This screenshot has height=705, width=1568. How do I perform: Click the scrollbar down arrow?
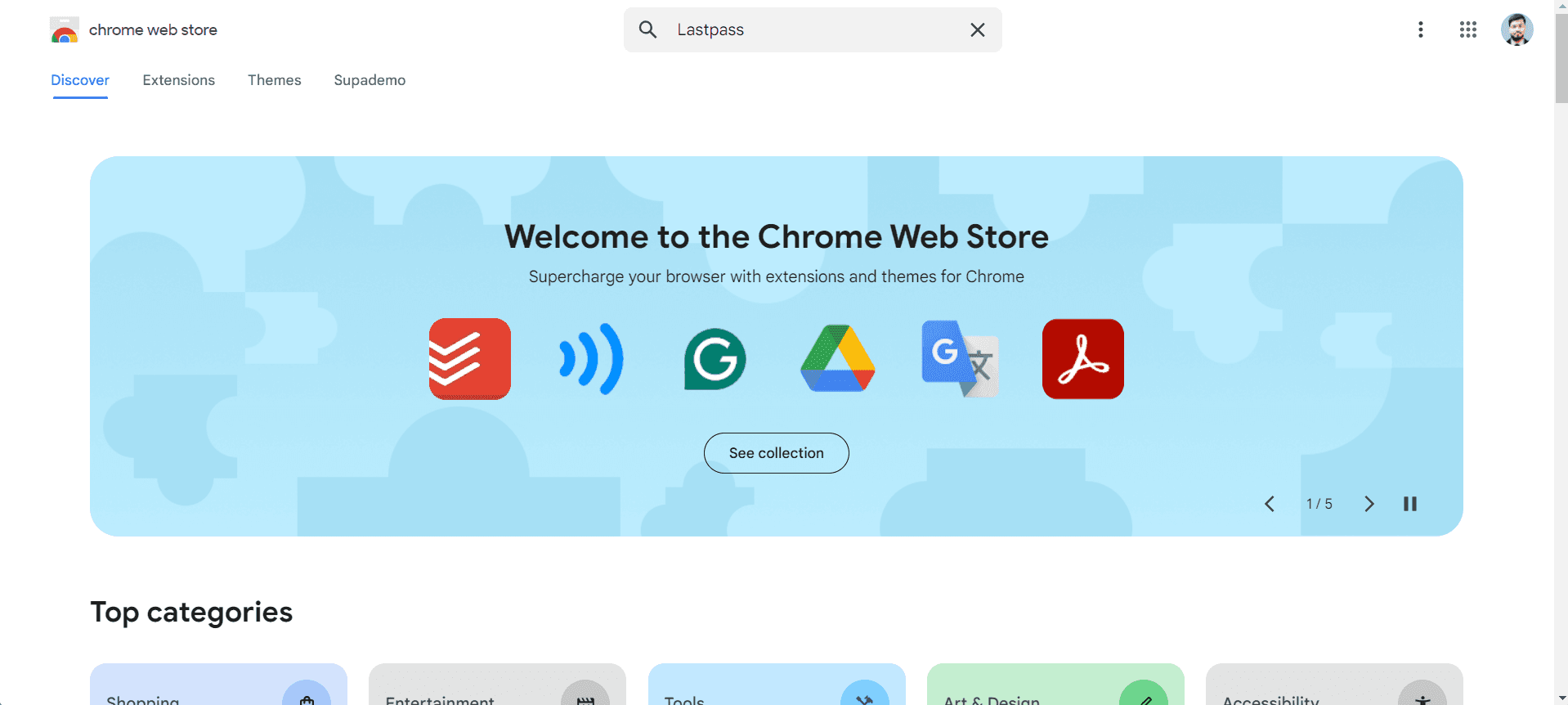[1561, 698]
